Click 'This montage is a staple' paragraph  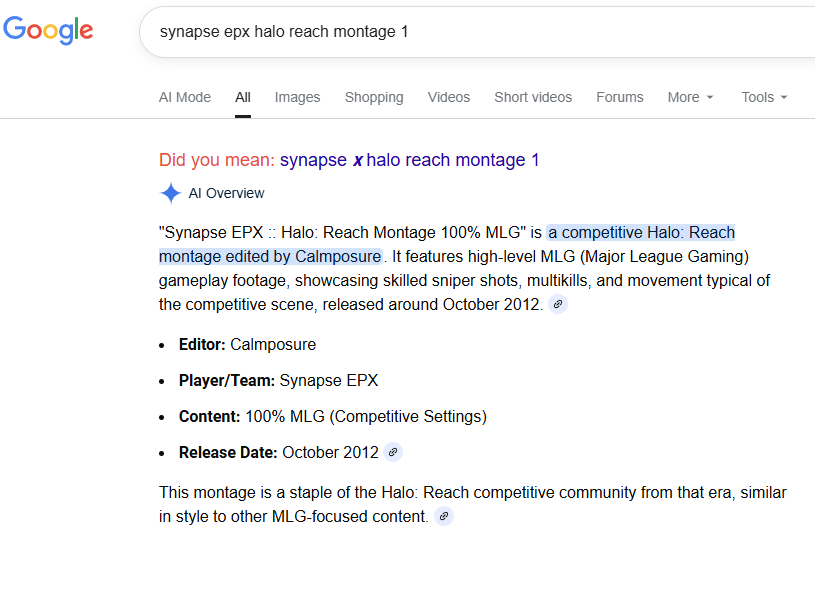472,504
